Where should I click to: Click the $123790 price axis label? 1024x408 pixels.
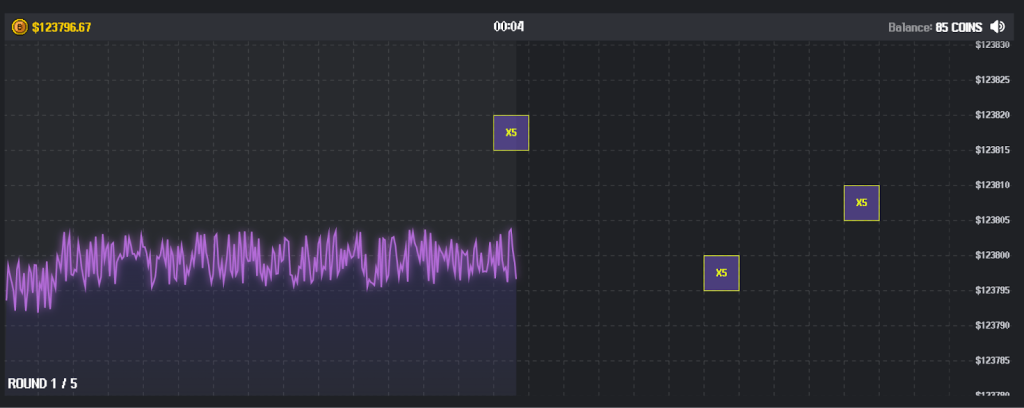(x=991, y=325)
